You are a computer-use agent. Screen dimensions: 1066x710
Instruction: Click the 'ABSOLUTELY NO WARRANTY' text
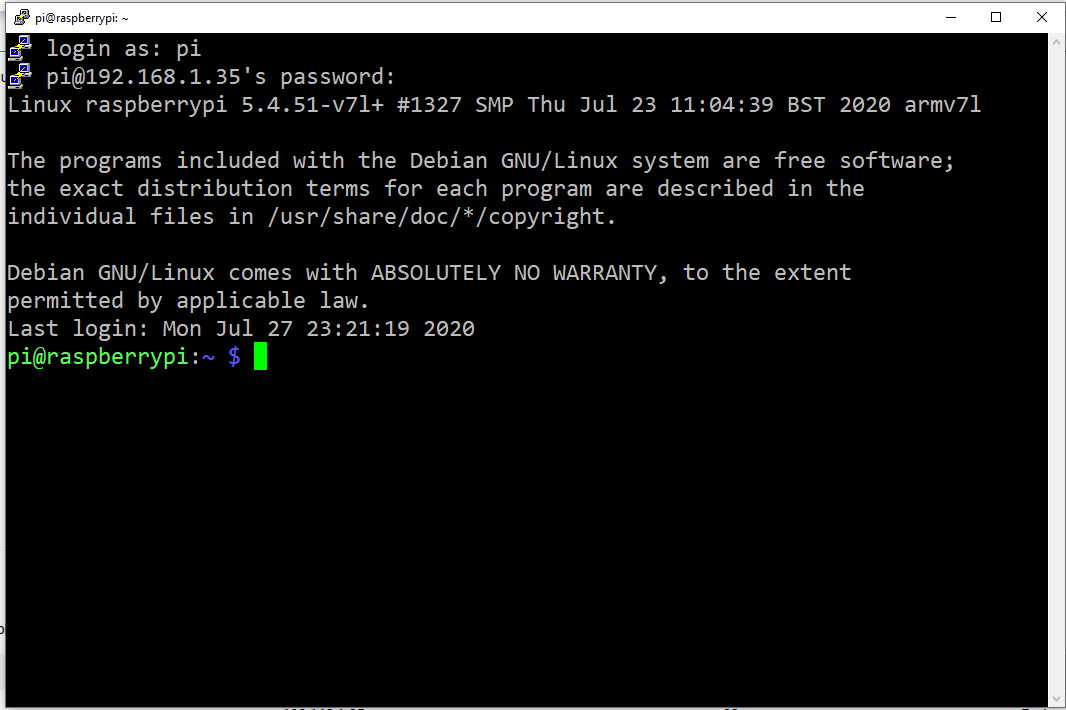coord(514,273)
